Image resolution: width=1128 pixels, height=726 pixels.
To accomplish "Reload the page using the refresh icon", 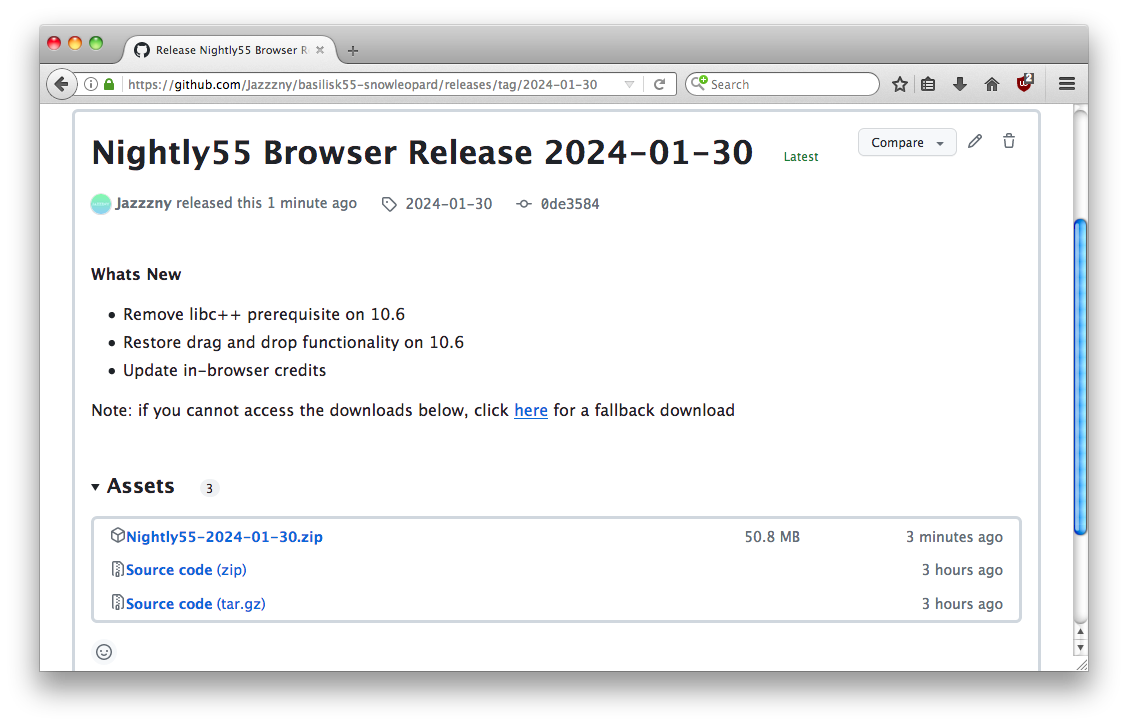I will point(659,85).
